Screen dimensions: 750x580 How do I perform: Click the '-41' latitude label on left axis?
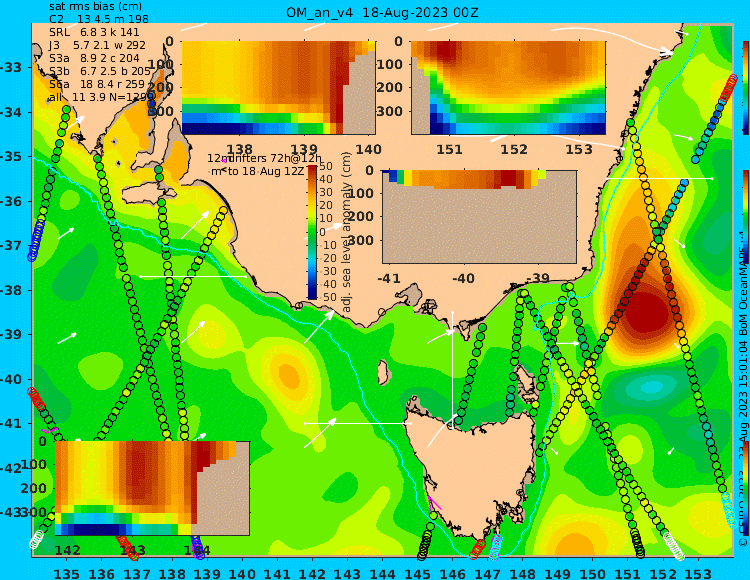11,424
